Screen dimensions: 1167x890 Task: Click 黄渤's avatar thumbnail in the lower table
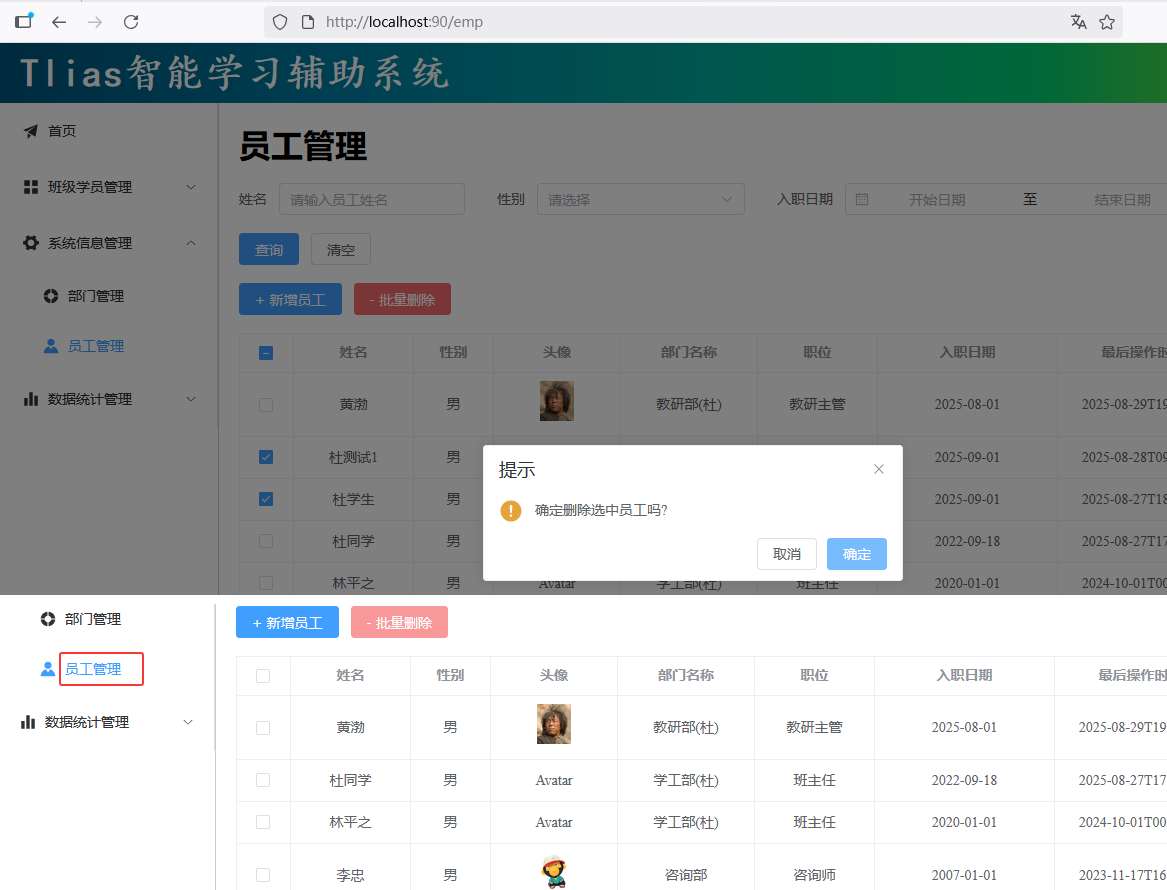point(554,724)
